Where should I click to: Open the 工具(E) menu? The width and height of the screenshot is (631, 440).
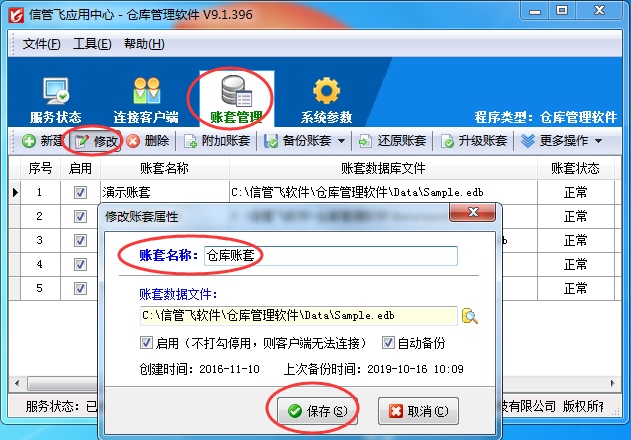tap(92, 43)
